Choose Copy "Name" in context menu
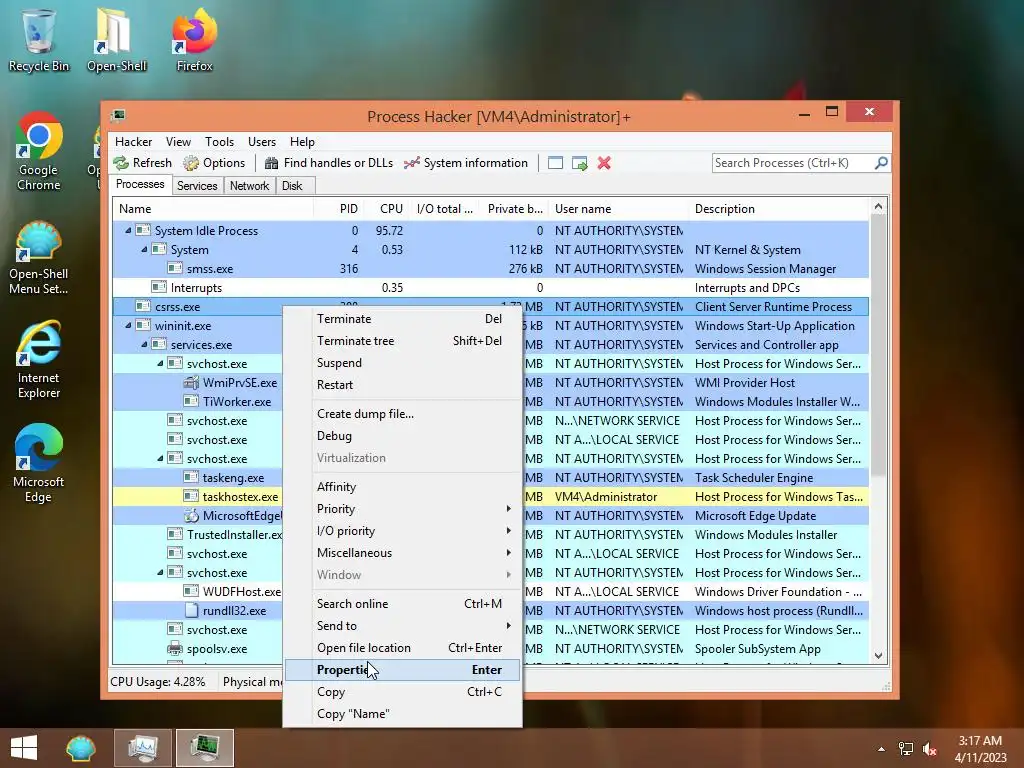 click(402, 714)
